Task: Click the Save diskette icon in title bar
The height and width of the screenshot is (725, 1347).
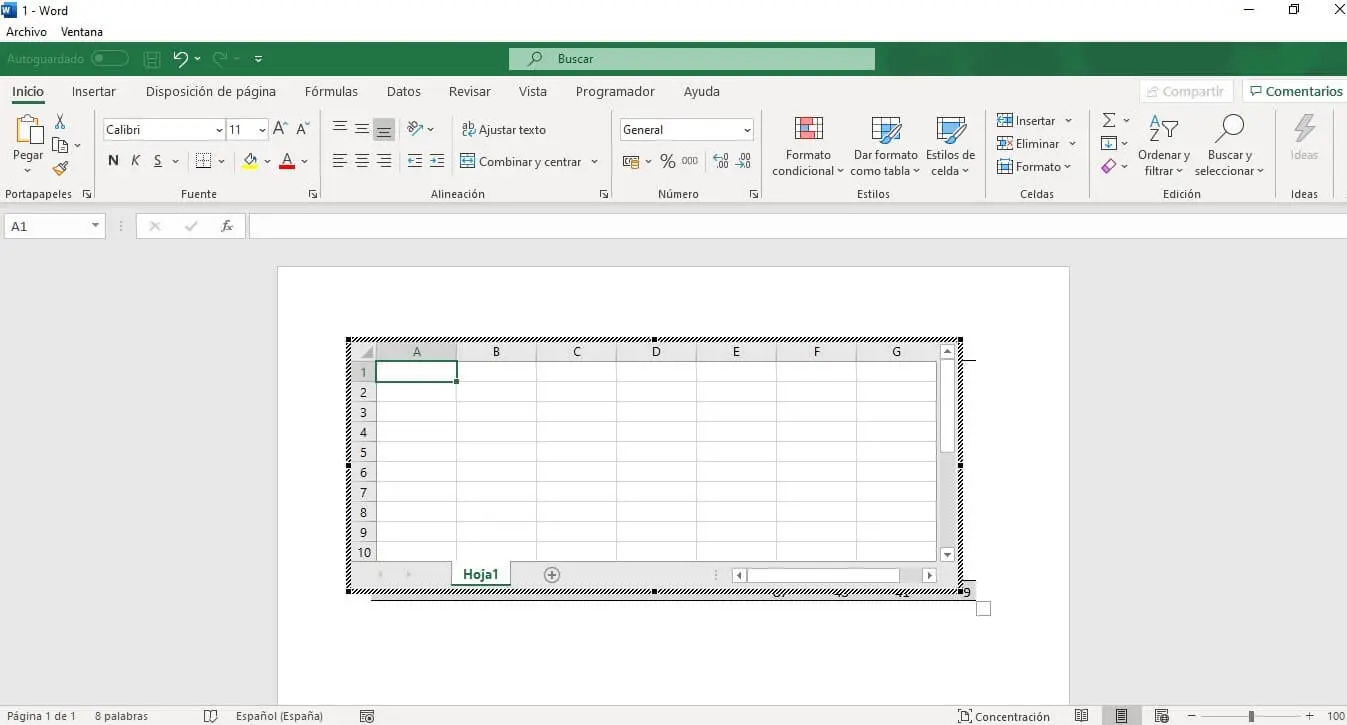Action: (x=151, y=59)
